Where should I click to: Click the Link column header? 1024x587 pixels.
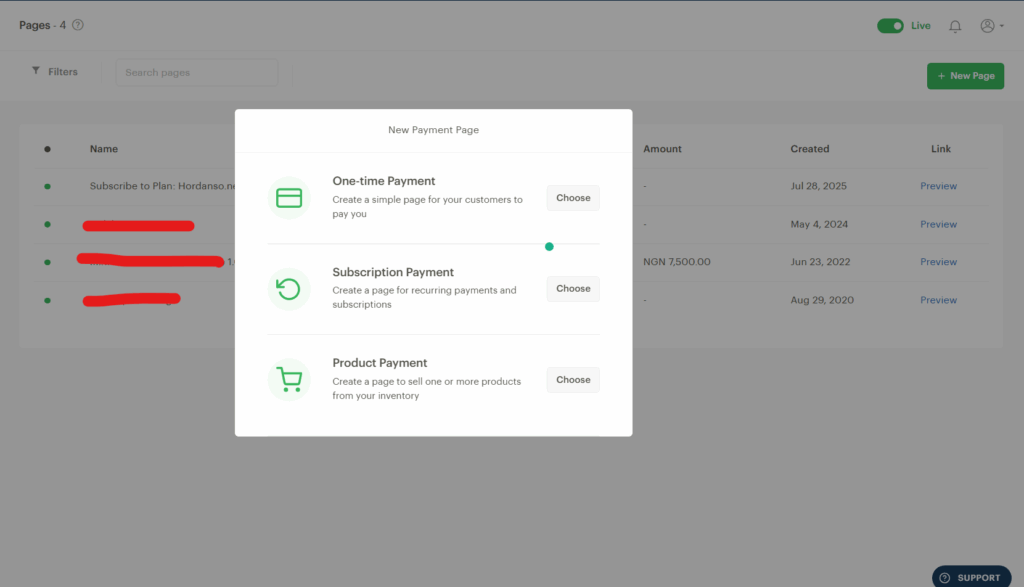[x=940, y=149]
